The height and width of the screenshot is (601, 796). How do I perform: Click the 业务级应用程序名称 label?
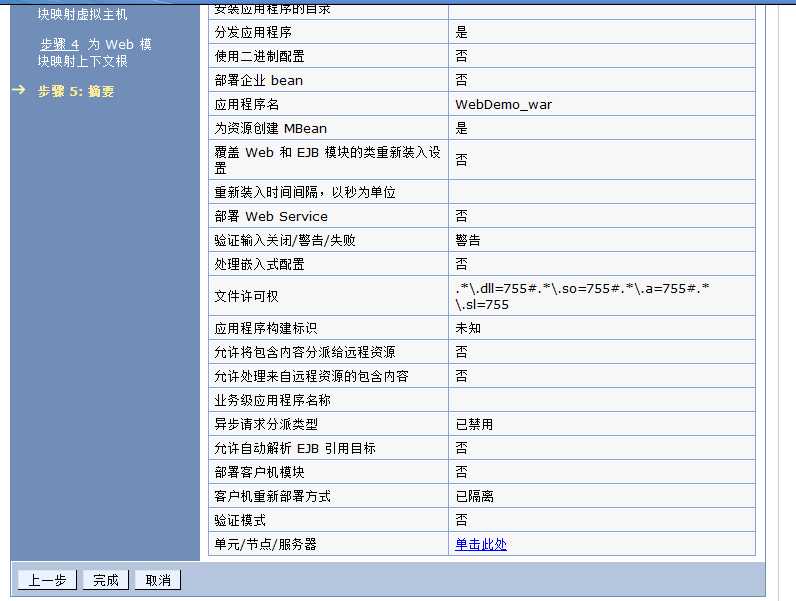[x=272, y=400]
